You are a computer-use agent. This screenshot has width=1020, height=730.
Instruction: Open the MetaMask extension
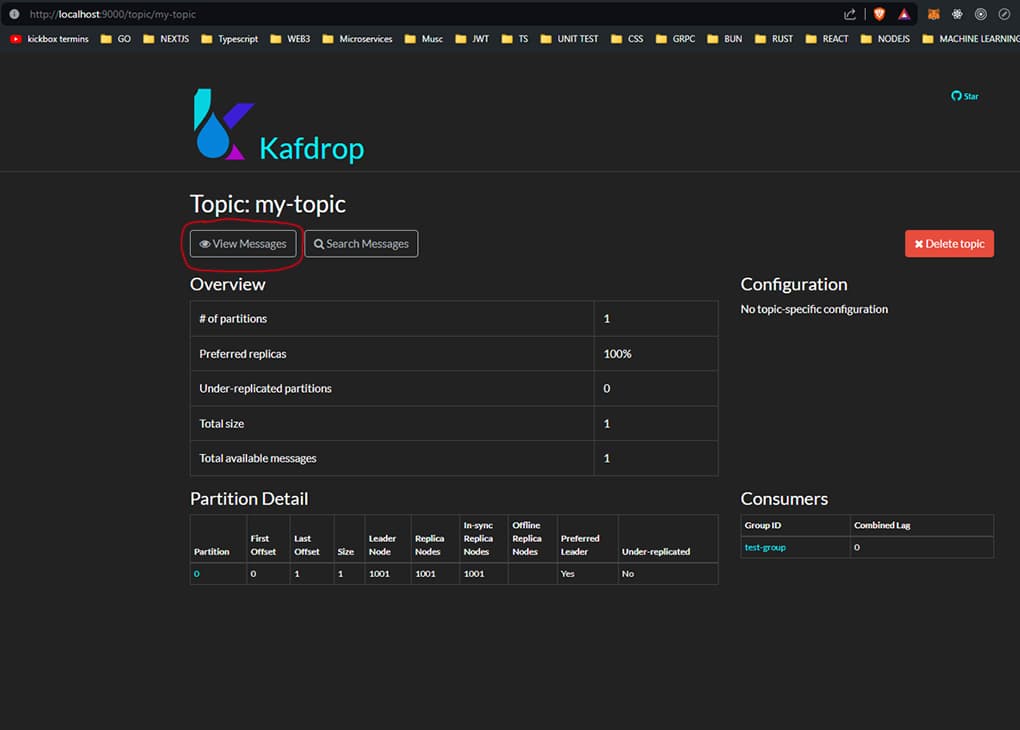coord(936,14)
